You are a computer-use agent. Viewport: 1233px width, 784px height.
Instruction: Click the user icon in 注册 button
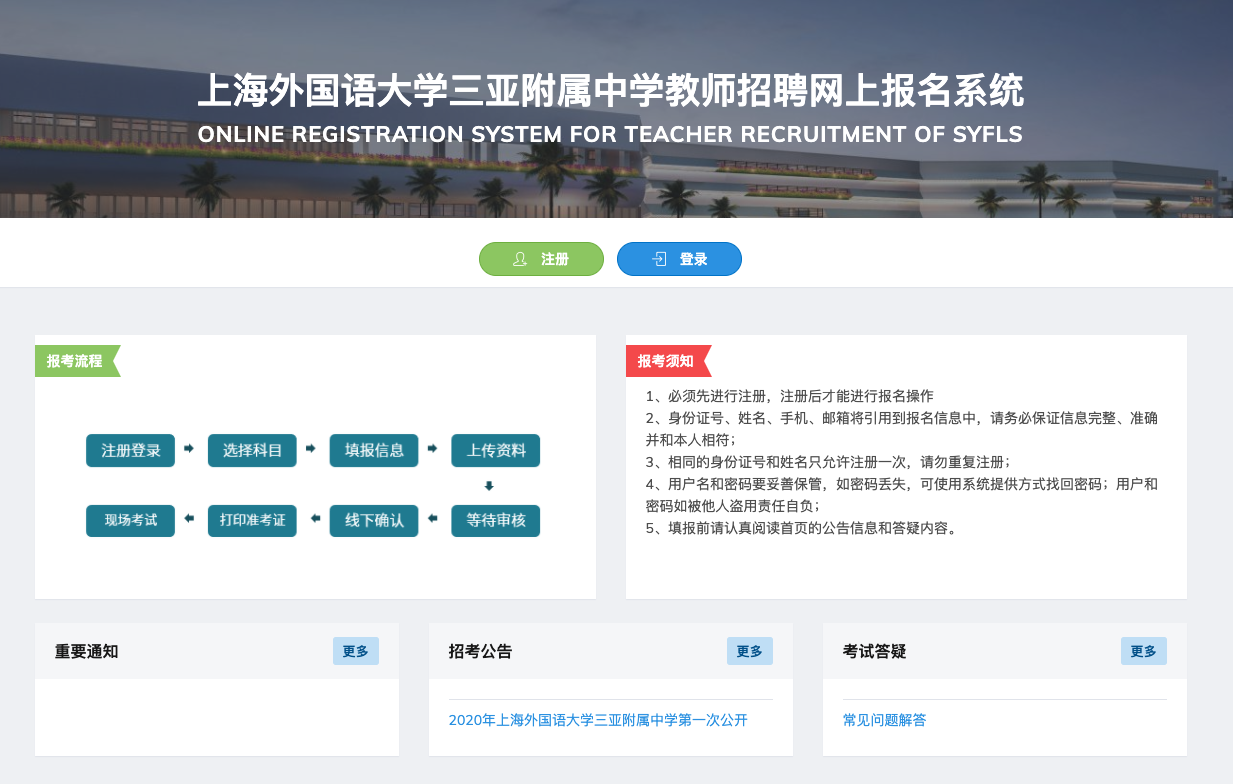520,259
